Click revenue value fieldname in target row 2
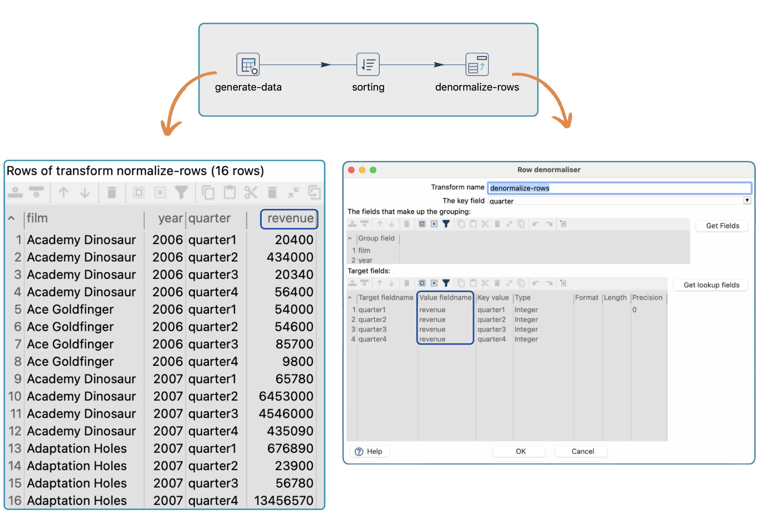 point(432,319)
